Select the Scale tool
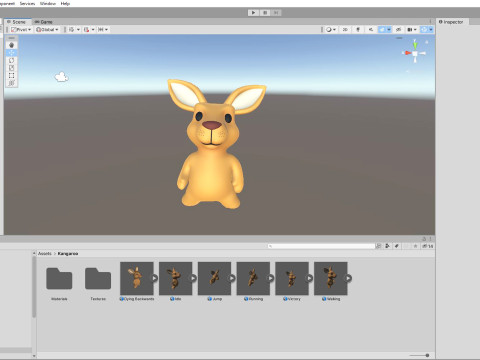Image resolution: width=480 pixels, height=360 pixels. point(11,68)
